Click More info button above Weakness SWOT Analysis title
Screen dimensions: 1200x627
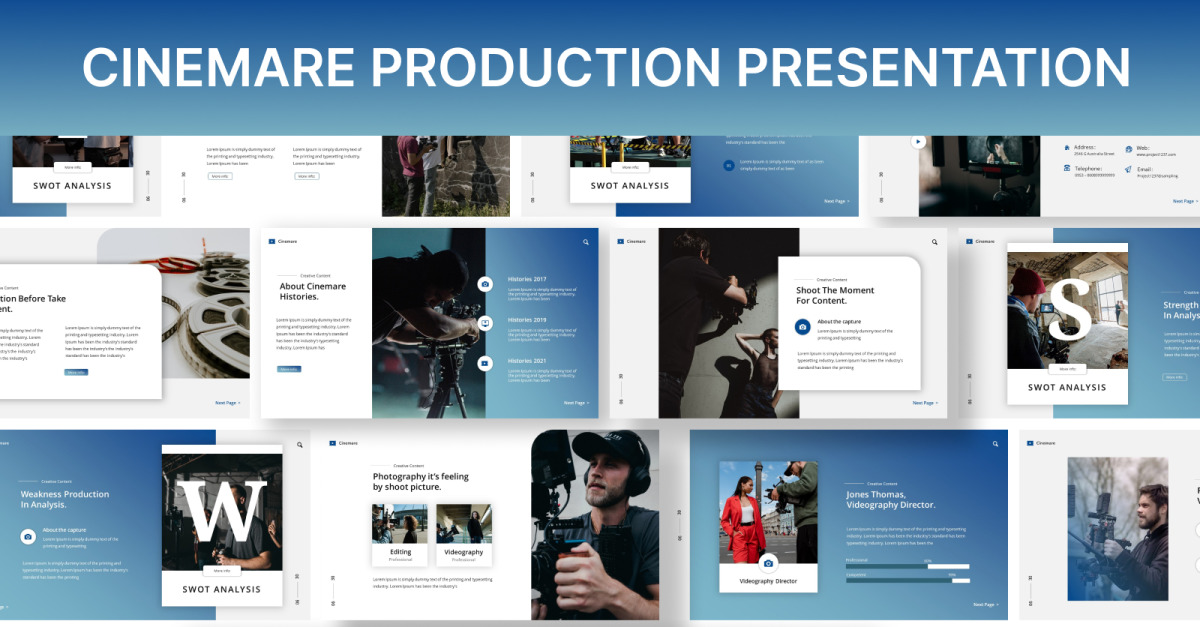pyautogui.click(x=221, y=571)
